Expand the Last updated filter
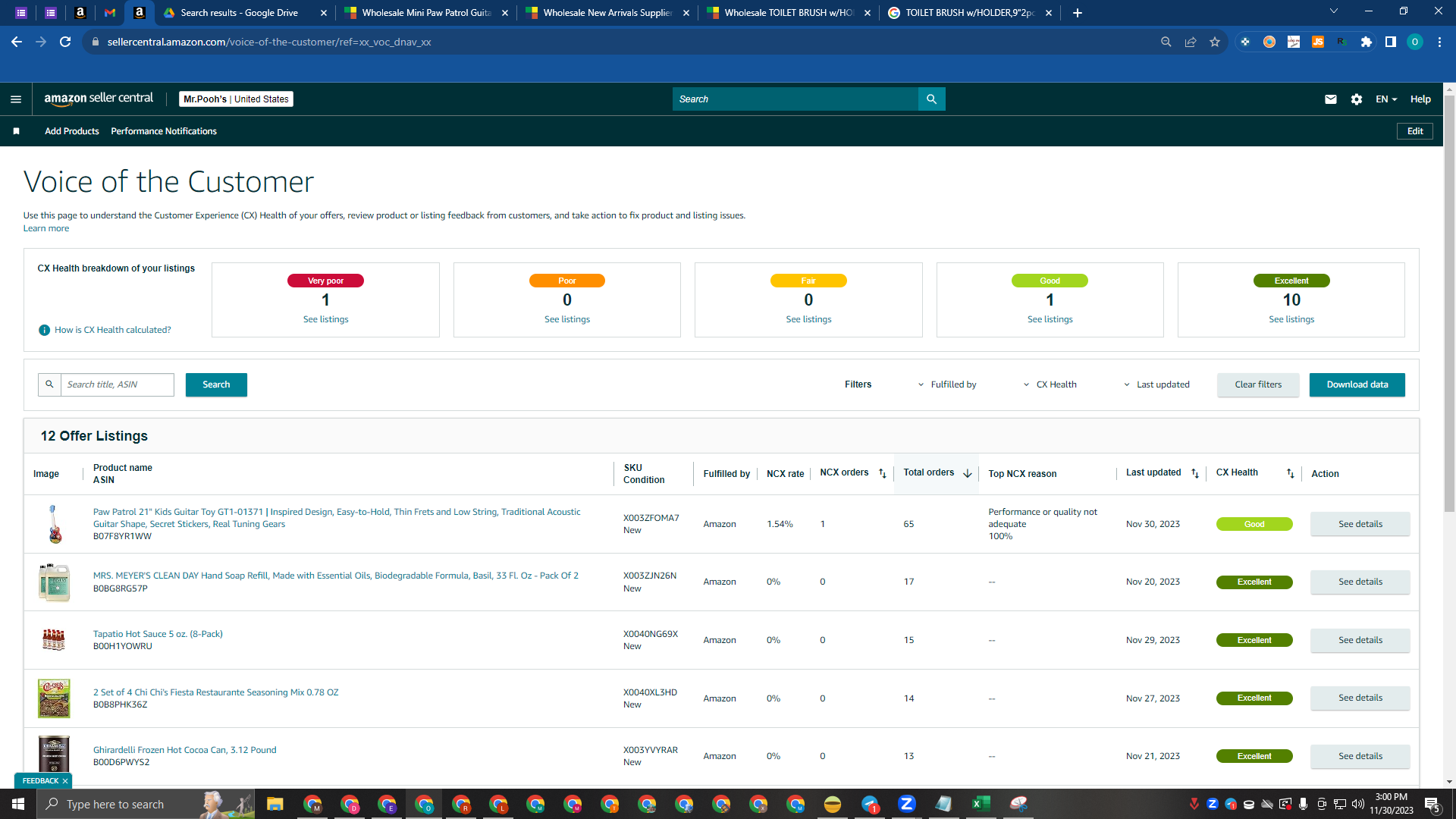 tap(1156, 384)
